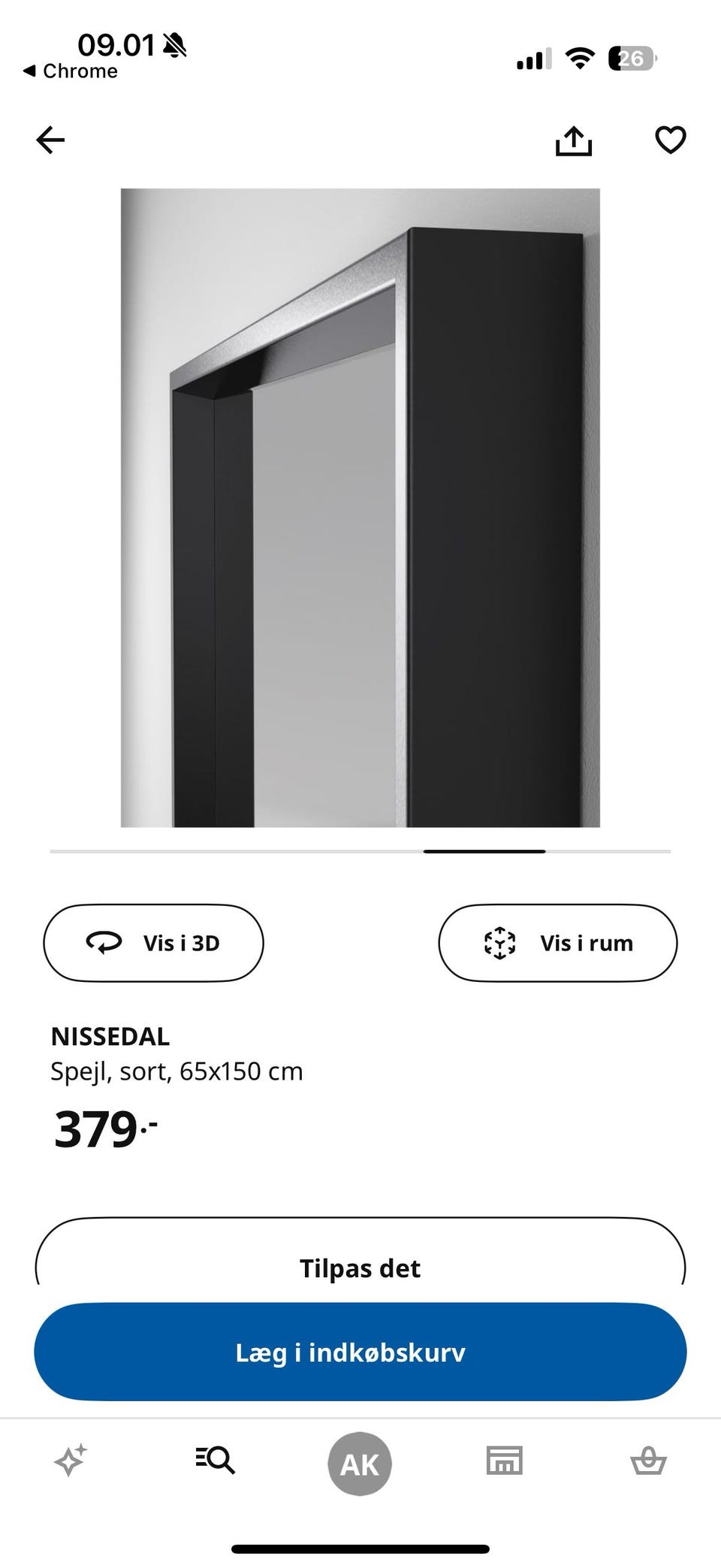
Task: Tap the NISSEDAL product title
Action: point(110,1036)
